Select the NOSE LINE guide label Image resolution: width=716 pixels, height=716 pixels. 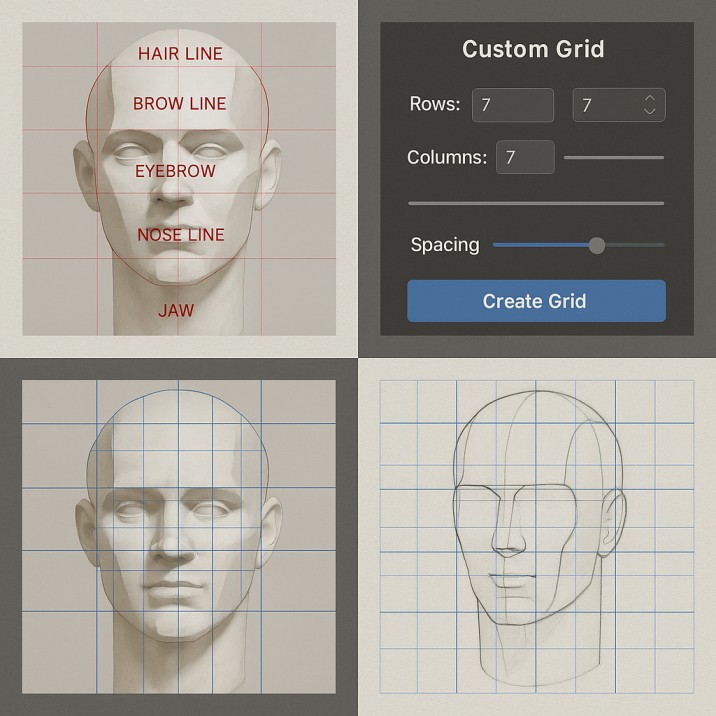coord(181,234)
